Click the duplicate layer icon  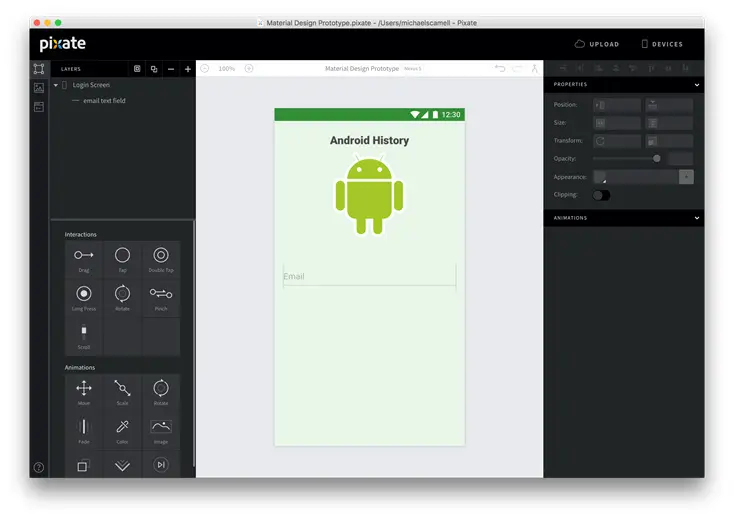click(x=154, y=69)
